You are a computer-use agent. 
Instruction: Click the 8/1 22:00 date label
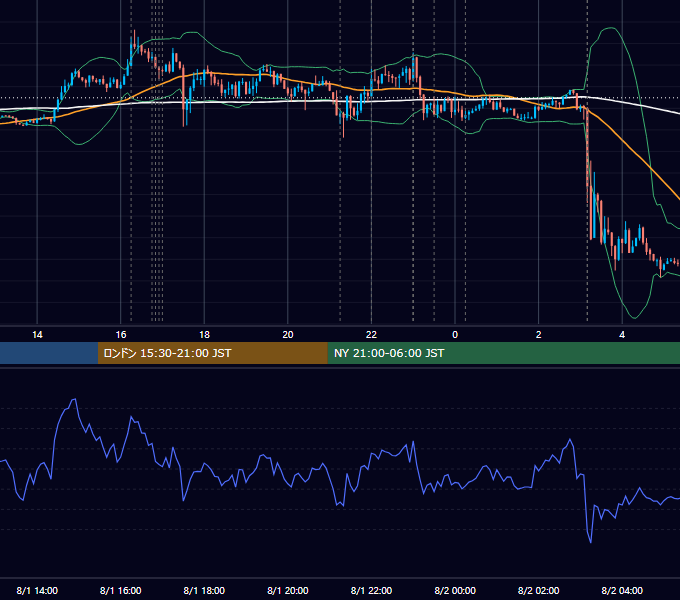[371, 590]
